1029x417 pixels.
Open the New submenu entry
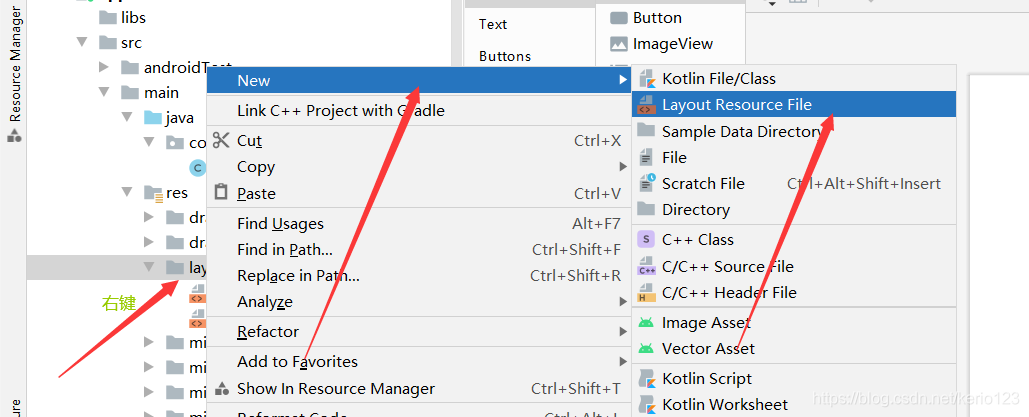point(419,81)
